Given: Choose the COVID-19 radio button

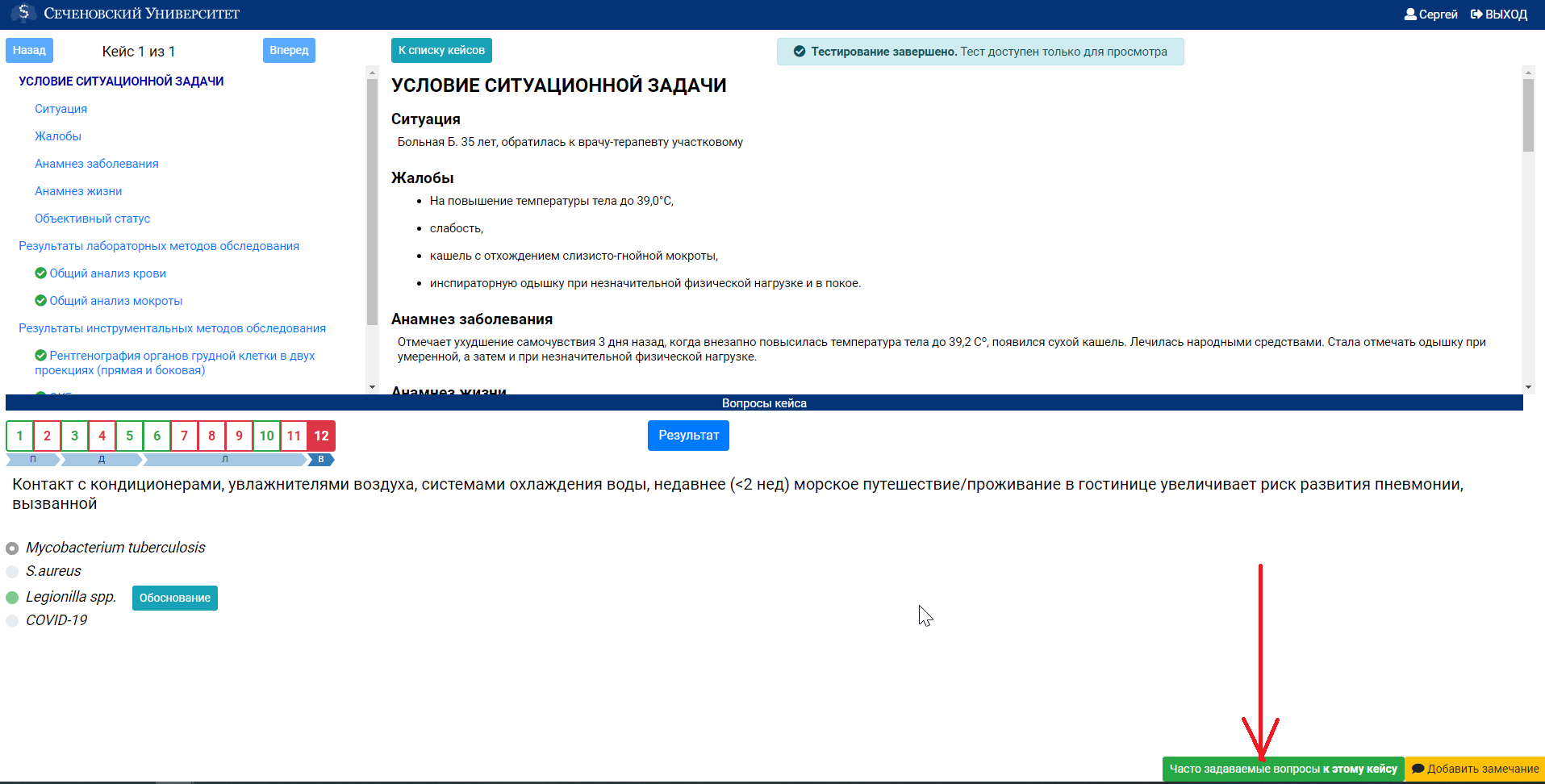Looking at the screenshot, I should [12, 621].
